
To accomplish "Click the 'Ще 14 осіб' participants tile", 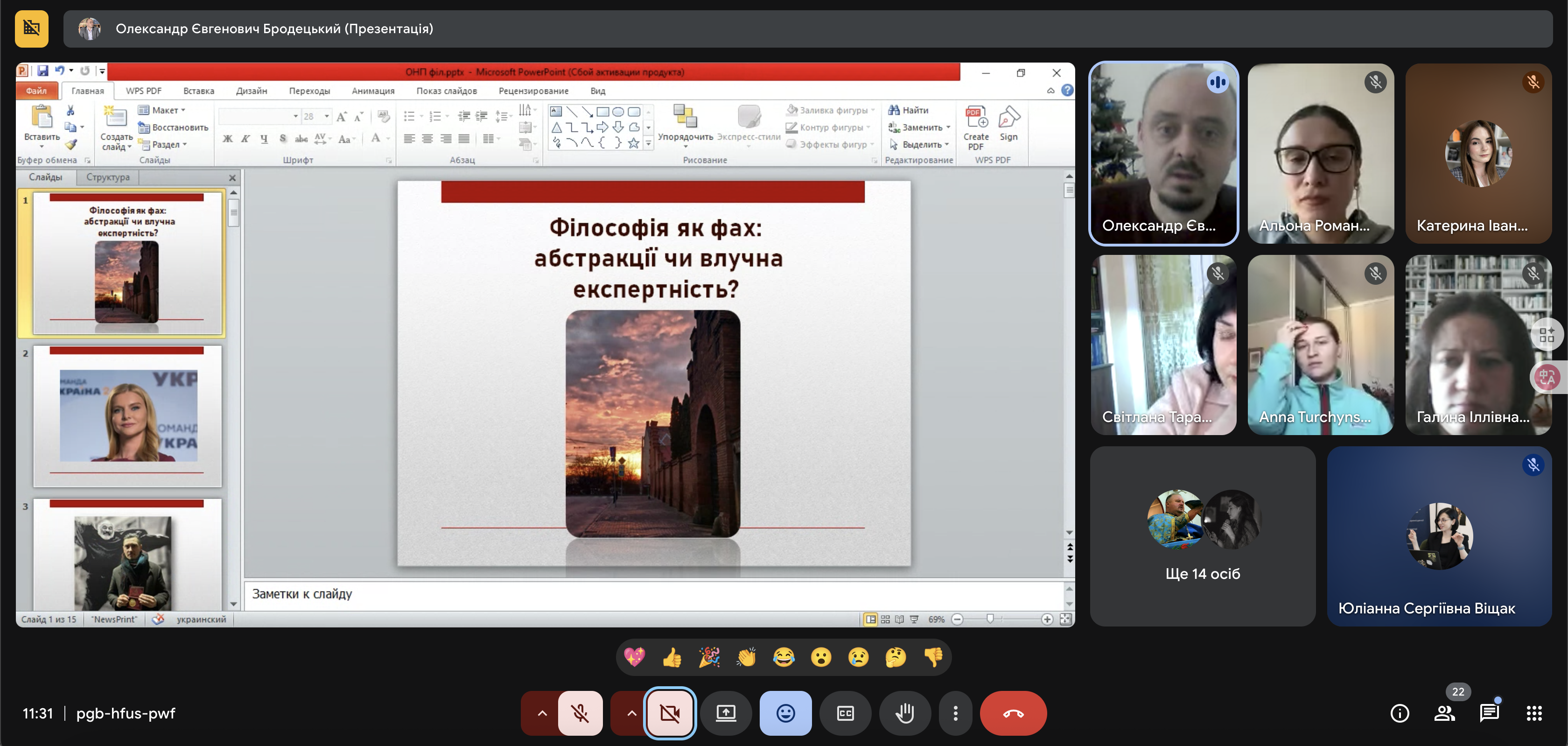I will pyautogui.click(x=1203, y=536).
